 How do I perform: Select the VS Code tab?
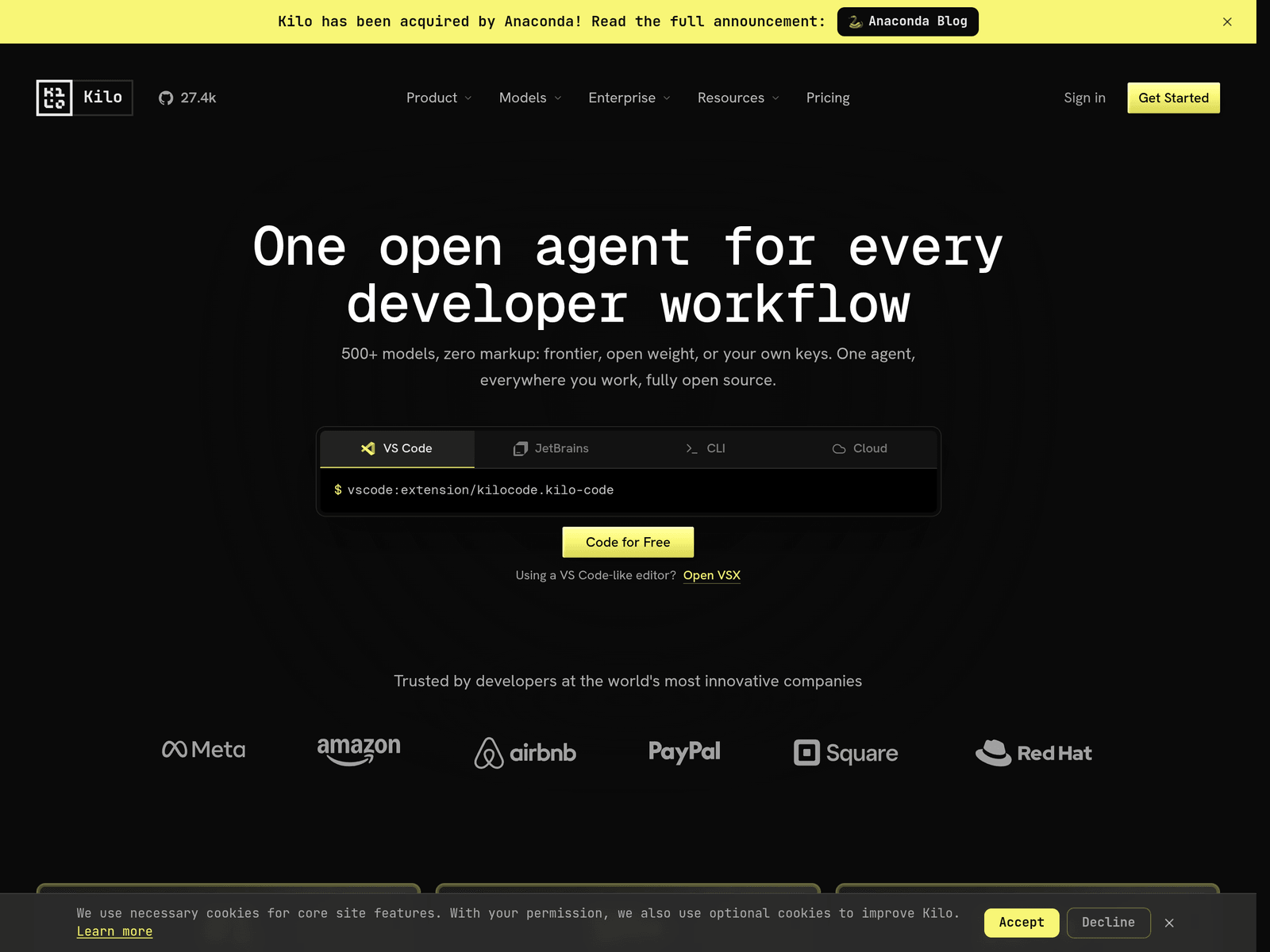coord(397,448)
